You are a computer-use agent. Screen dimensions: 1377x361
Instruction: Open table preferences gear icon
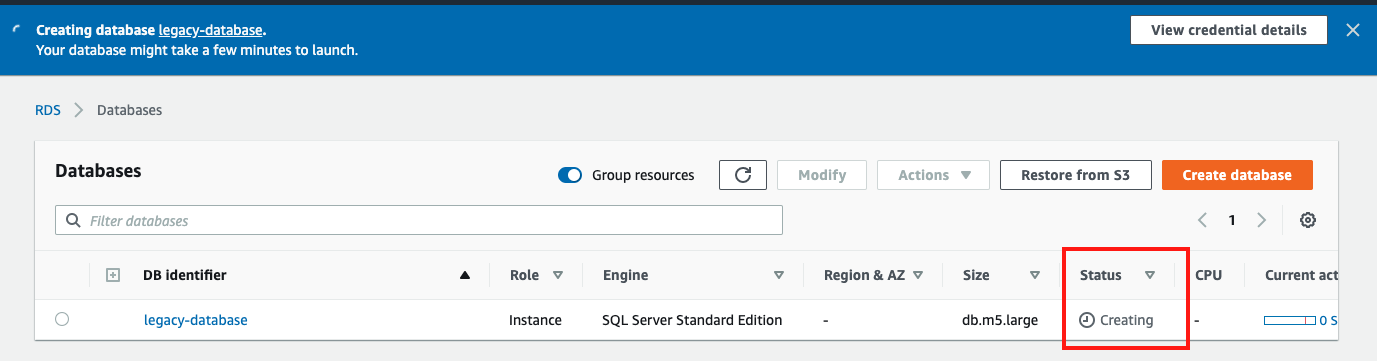coord(1307,220)
